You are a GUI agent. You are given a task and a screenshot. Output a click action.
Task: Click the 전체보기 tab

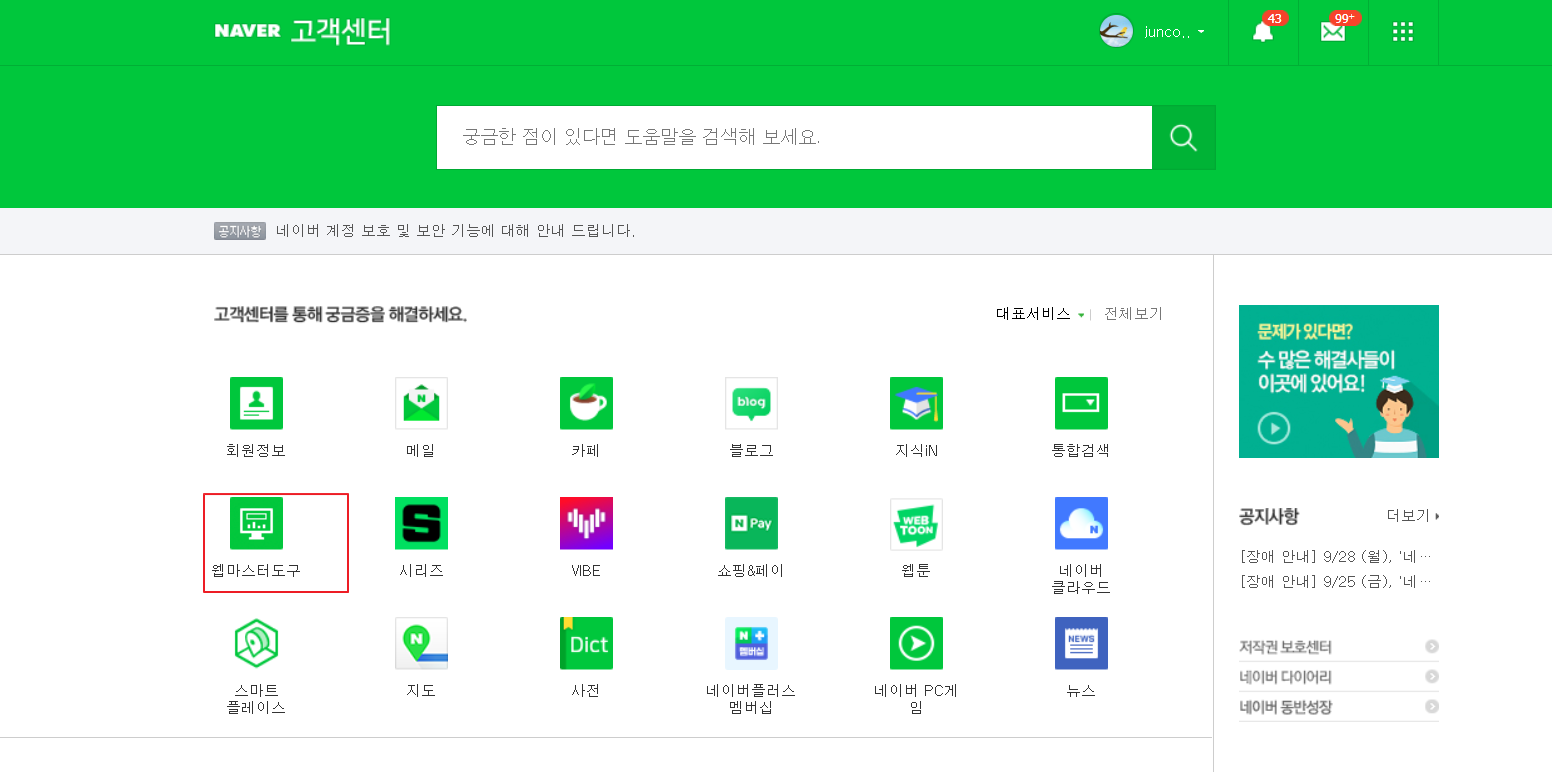(1133, 314)
